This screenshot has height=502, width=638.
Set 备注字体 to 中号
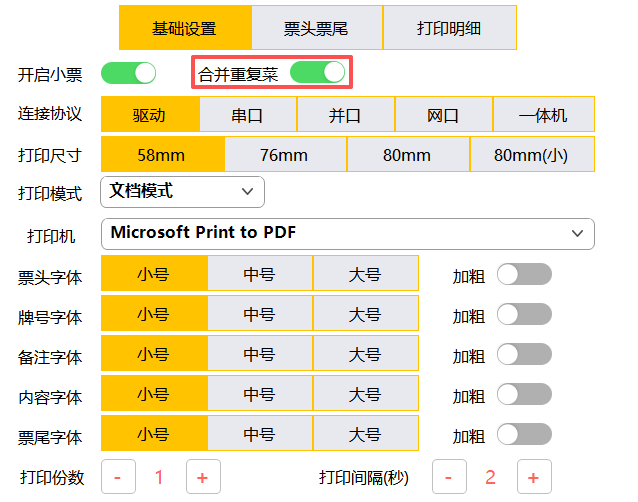[259, 355]
